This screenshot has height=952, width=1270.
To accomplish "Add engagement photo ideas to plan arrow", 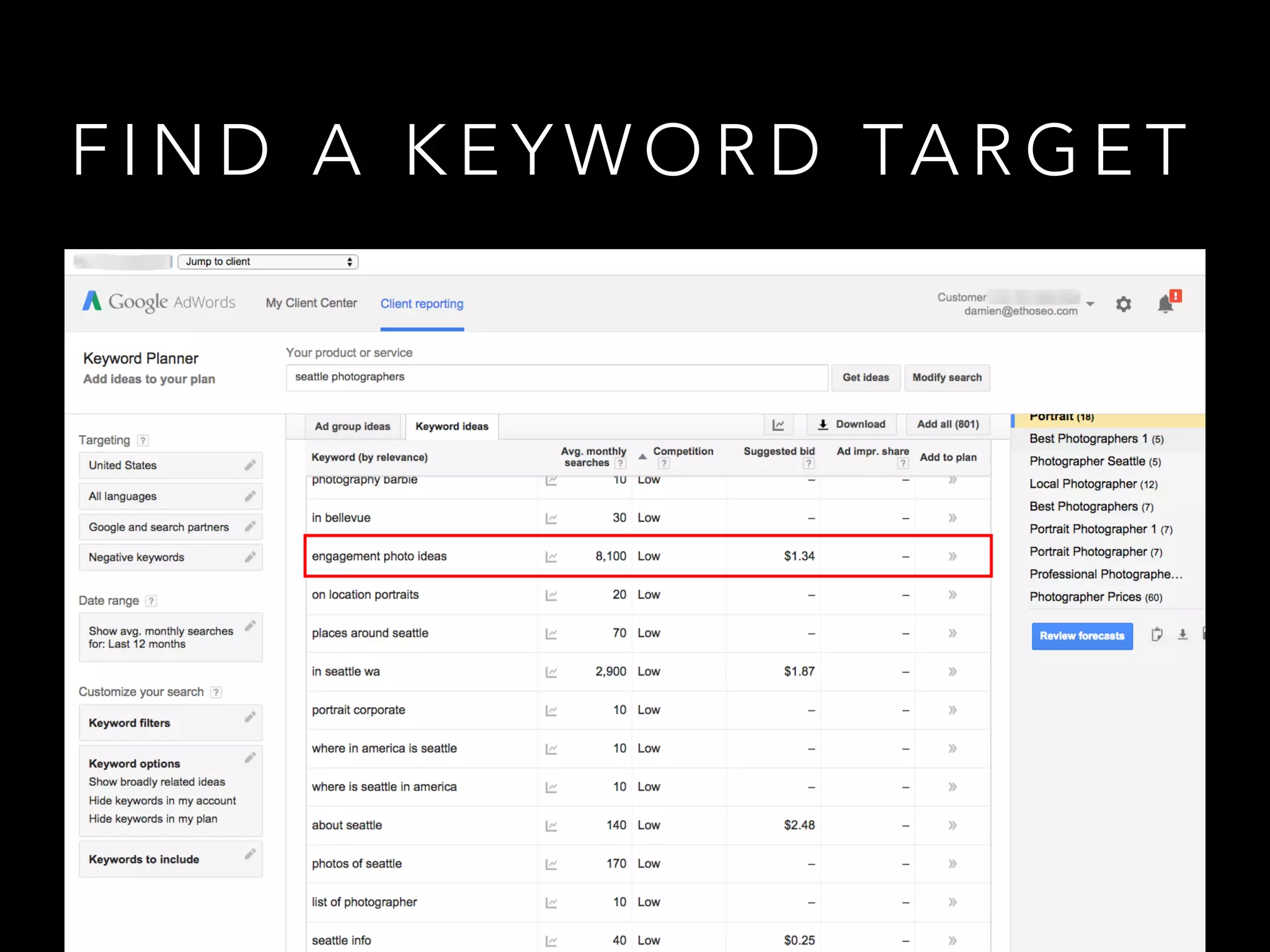I will point(952,557).
